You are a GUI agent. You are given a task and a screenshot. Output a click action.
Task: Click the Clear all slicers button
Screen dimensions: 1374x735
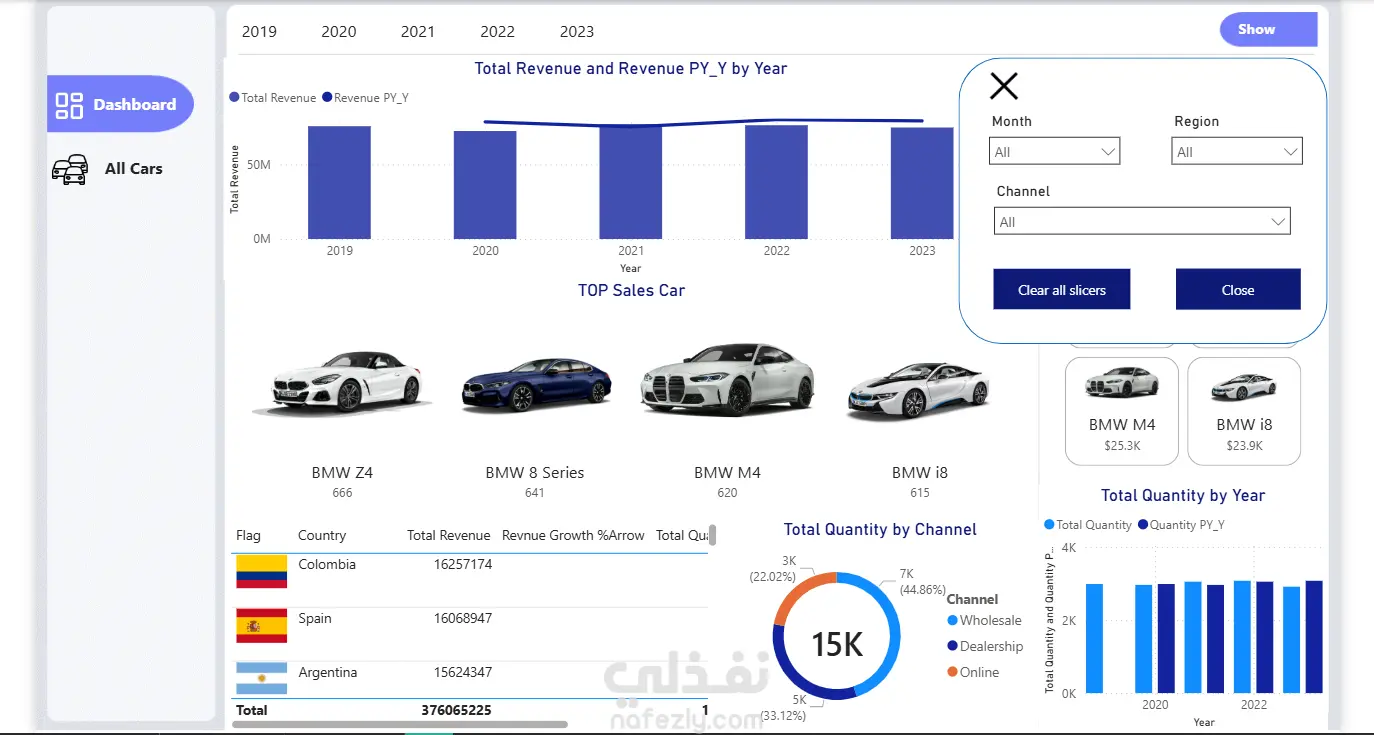(1062, 289)
